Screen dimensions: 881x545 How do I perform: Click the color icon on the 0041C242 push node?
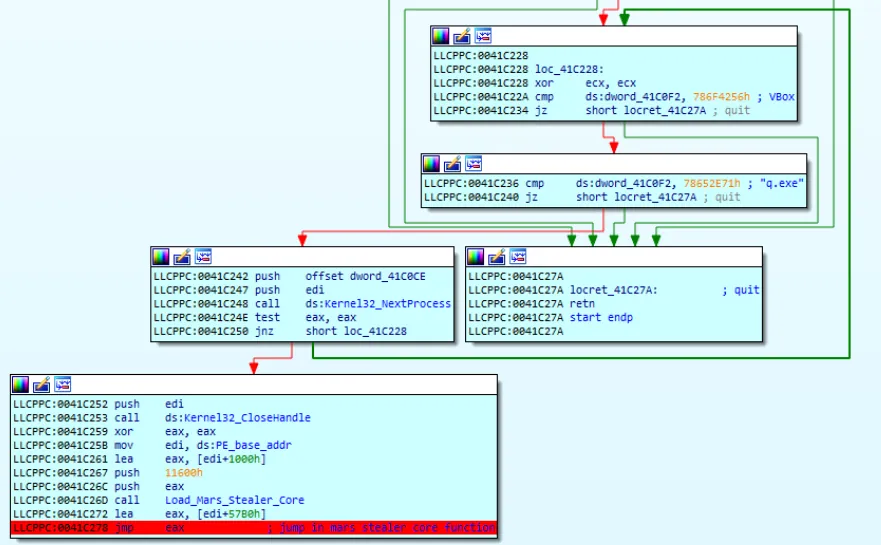pos(160,257)
